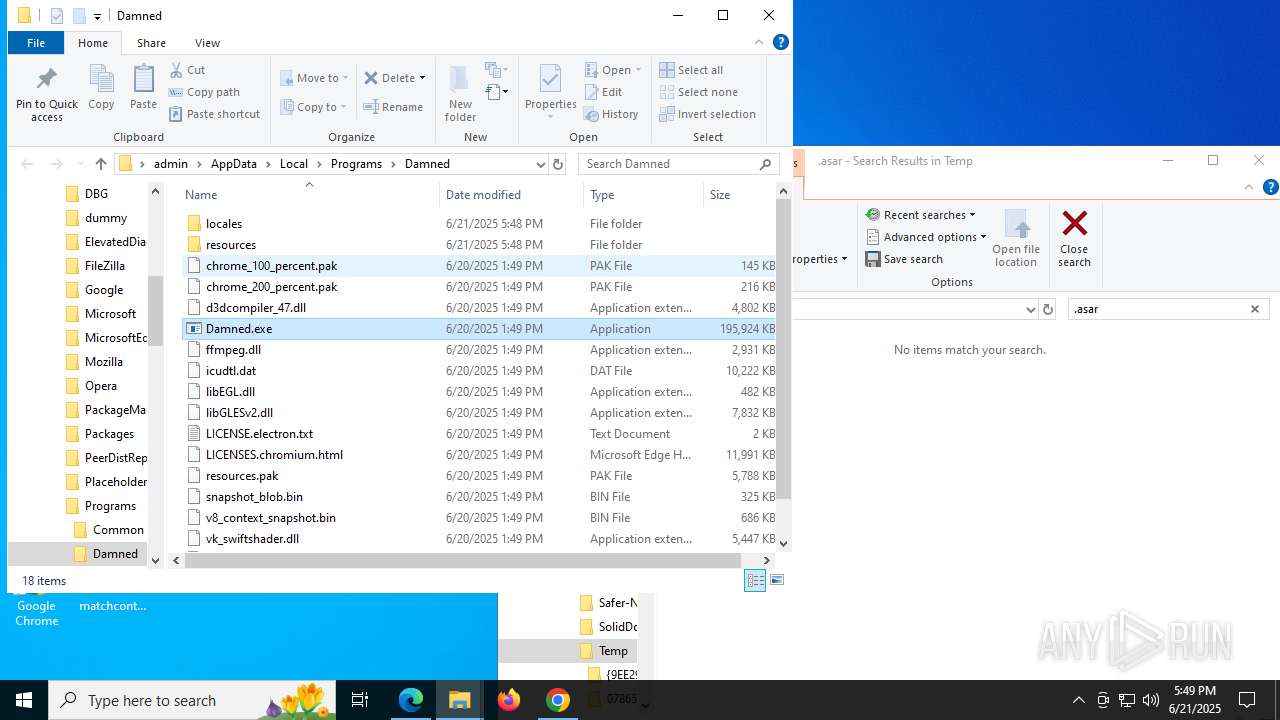Switch to the View tab
This screenshot has height=720, width=1280.
click(207, 43)
